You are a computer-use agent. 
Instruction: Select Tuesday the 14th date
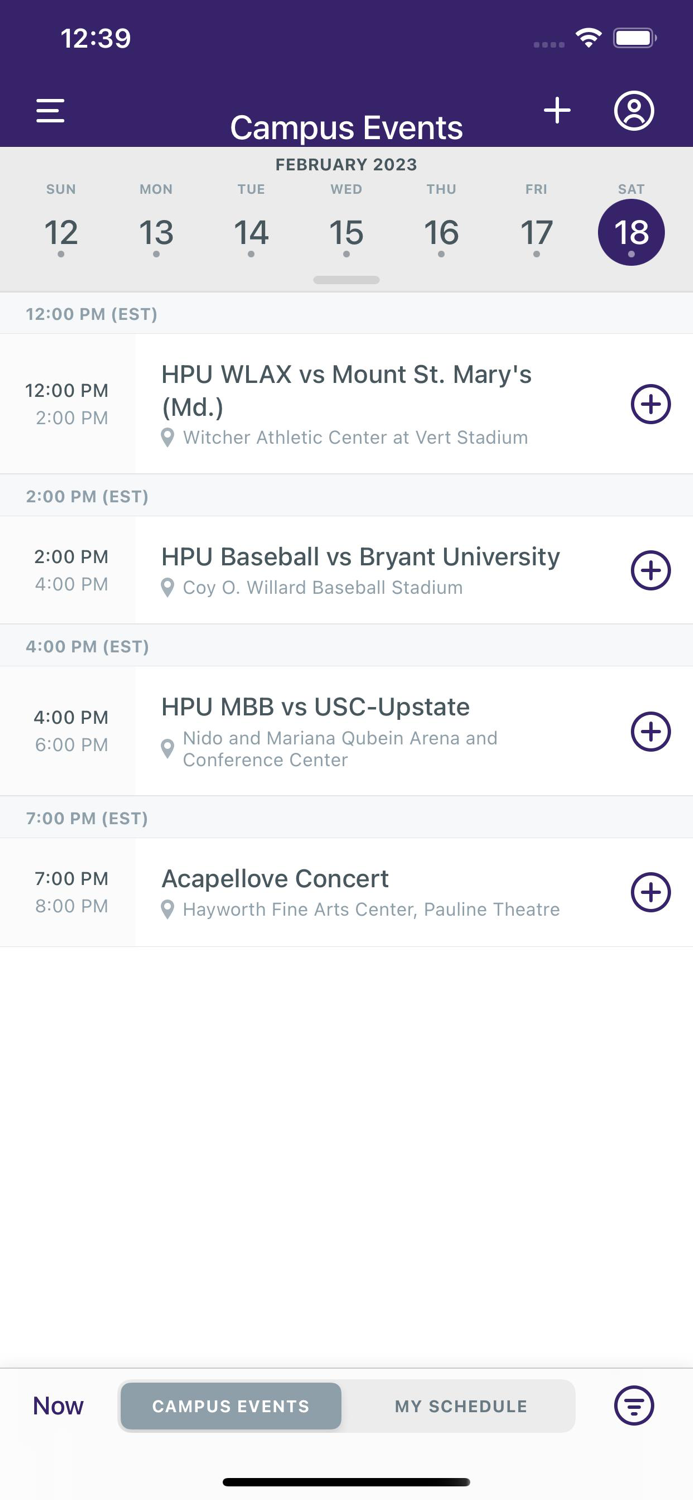(x=251, y=232)
